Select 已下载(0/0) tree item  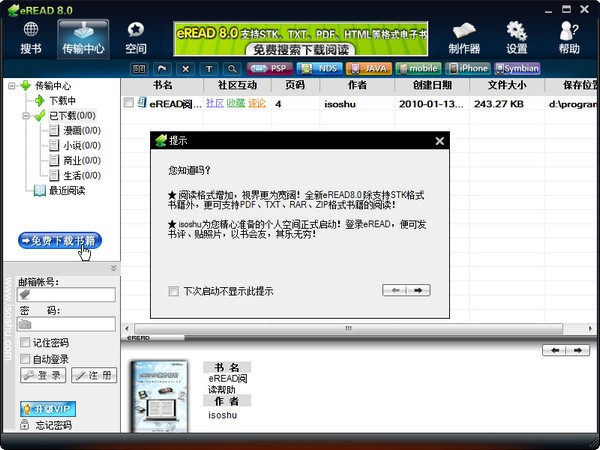(x=72, y=116)
